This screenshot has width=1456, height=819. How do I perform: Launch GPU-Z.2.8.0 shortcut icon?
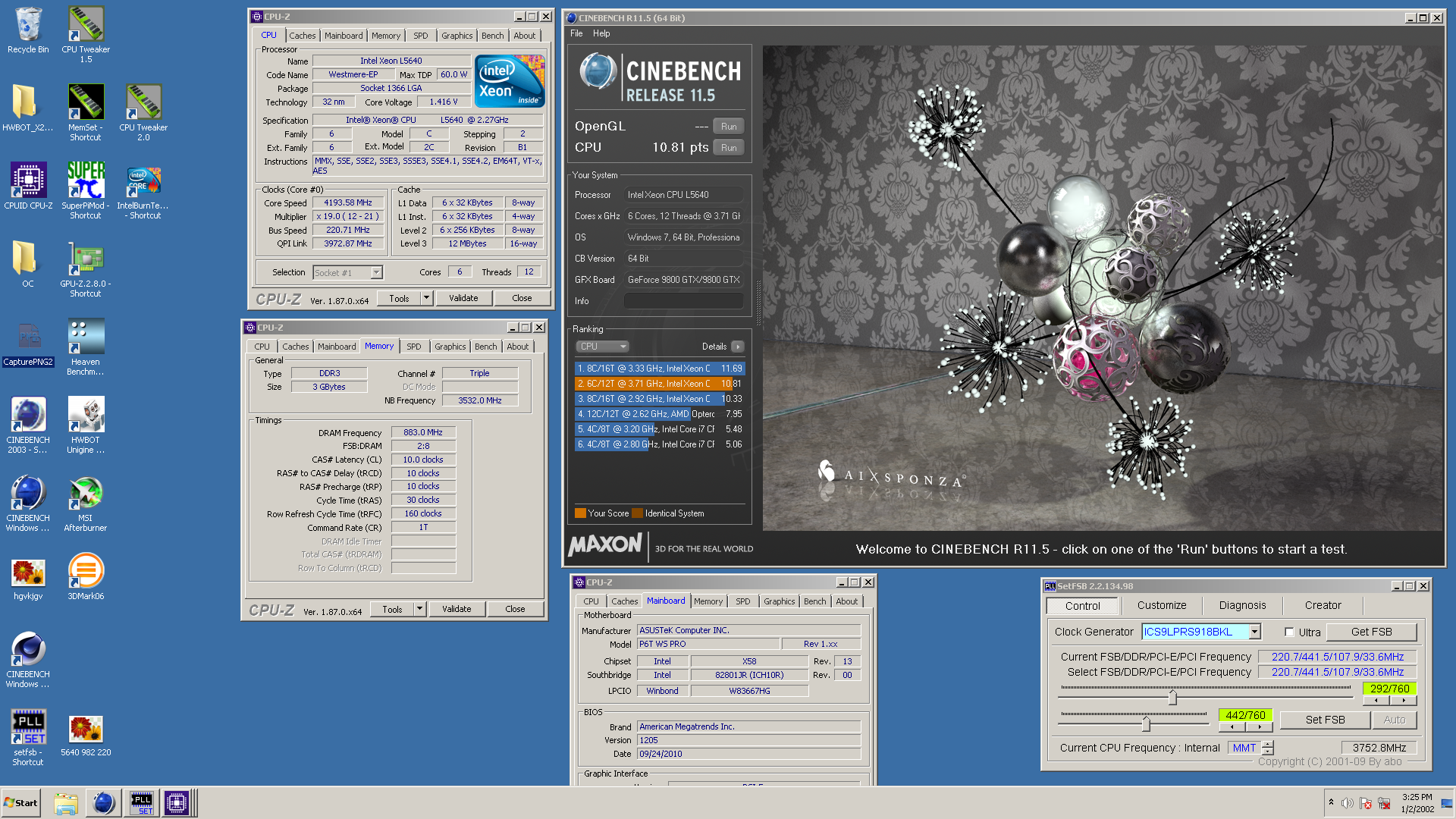pos(86,269)
